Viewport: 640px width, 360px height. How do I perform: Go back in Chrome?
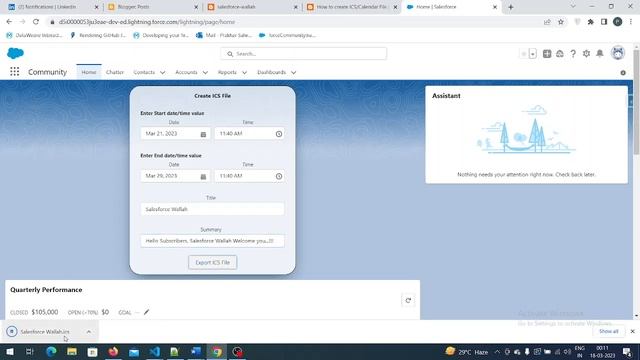coord(9,22)
